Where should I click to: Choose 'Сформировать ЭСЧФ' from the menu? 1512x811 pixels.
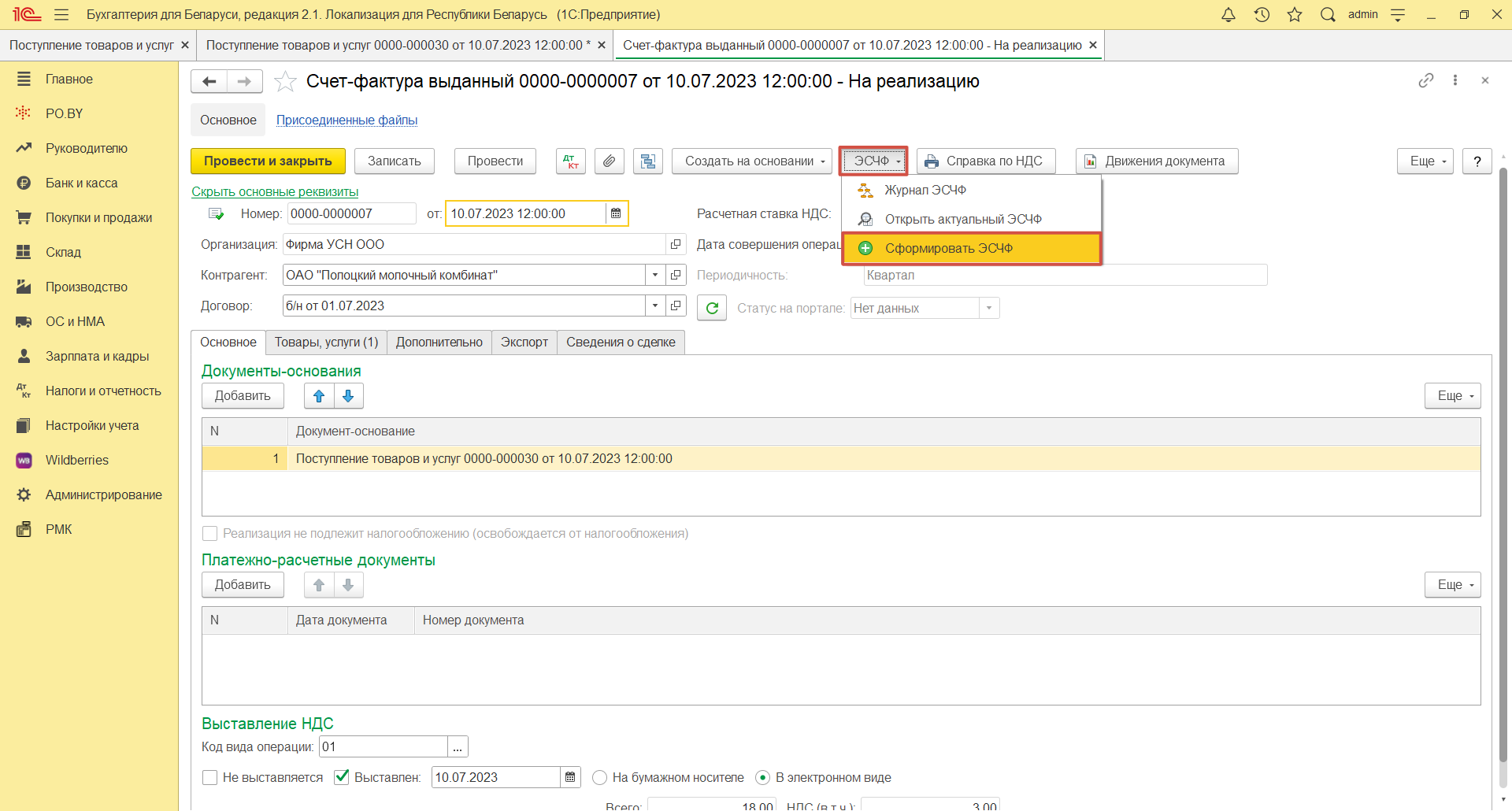point(948,249)
